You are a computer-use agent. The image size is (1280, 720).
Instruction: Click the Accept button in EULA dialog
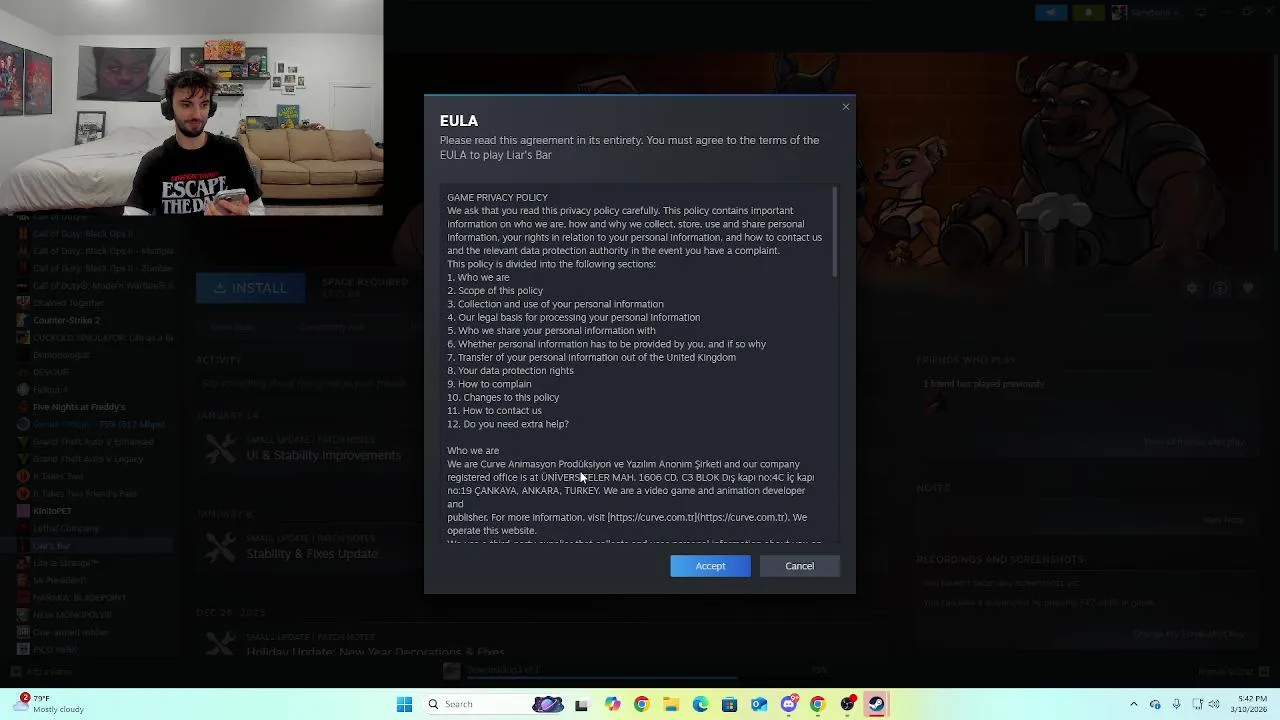(710, 566)
